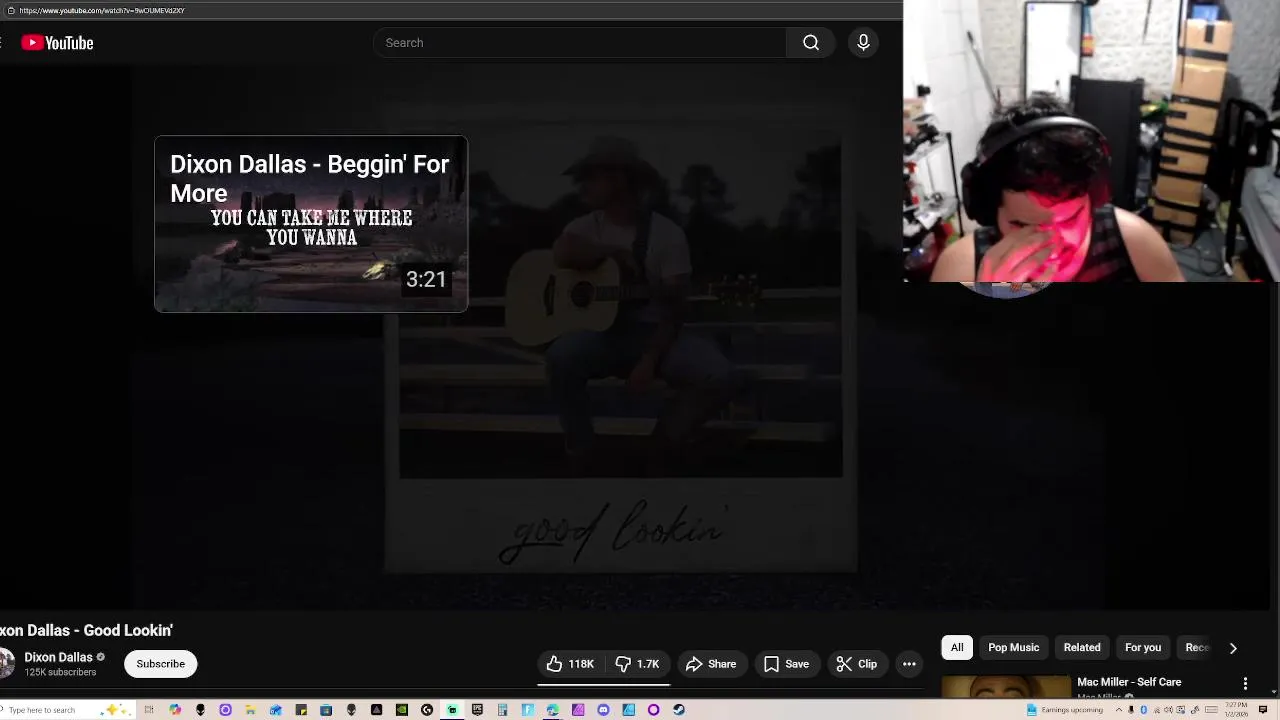Click Earnings upcoming taskbar widget

click(x=1064, y=710)
